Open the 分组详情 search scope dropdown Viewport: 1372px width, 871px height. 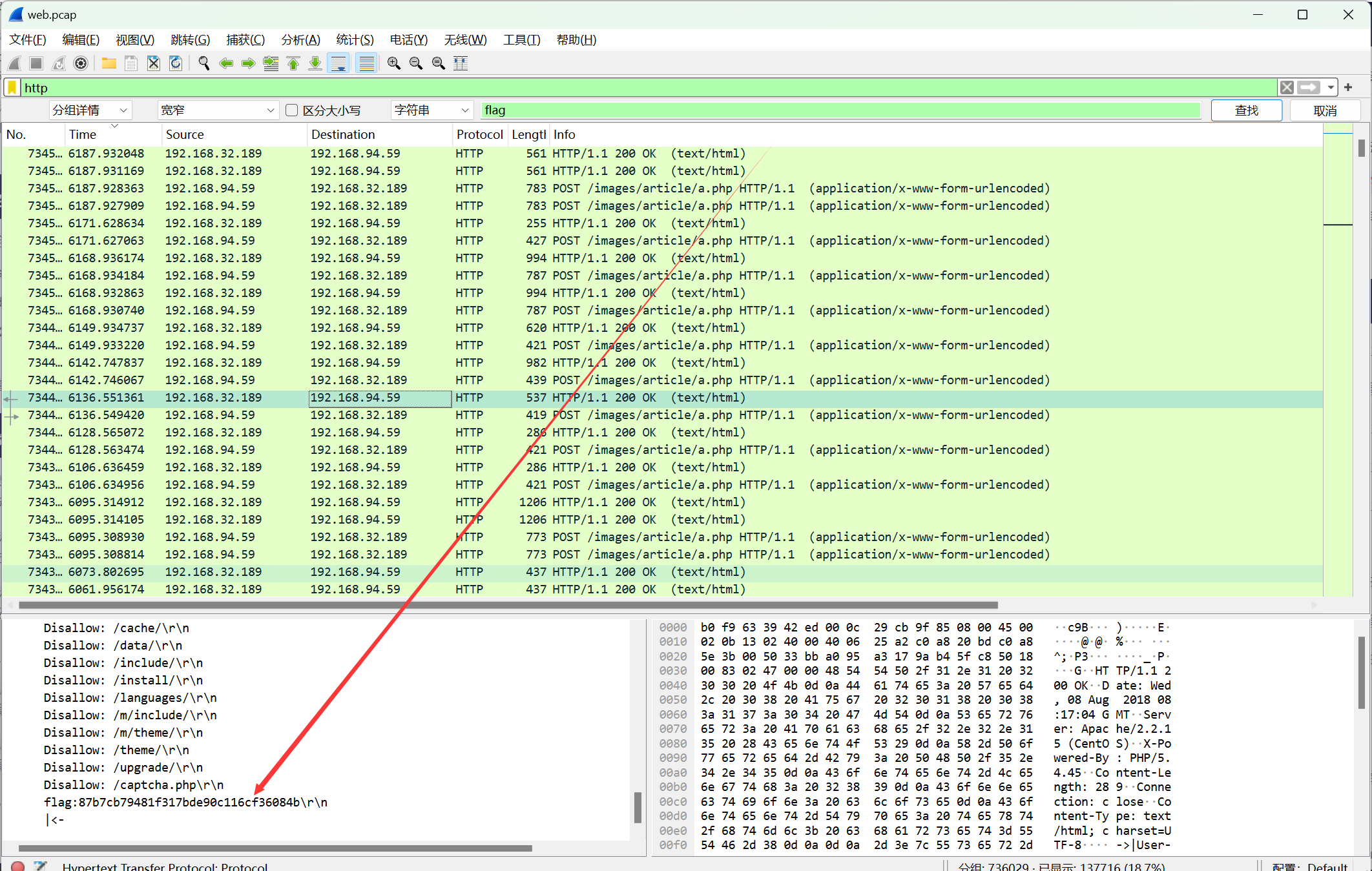90,110
